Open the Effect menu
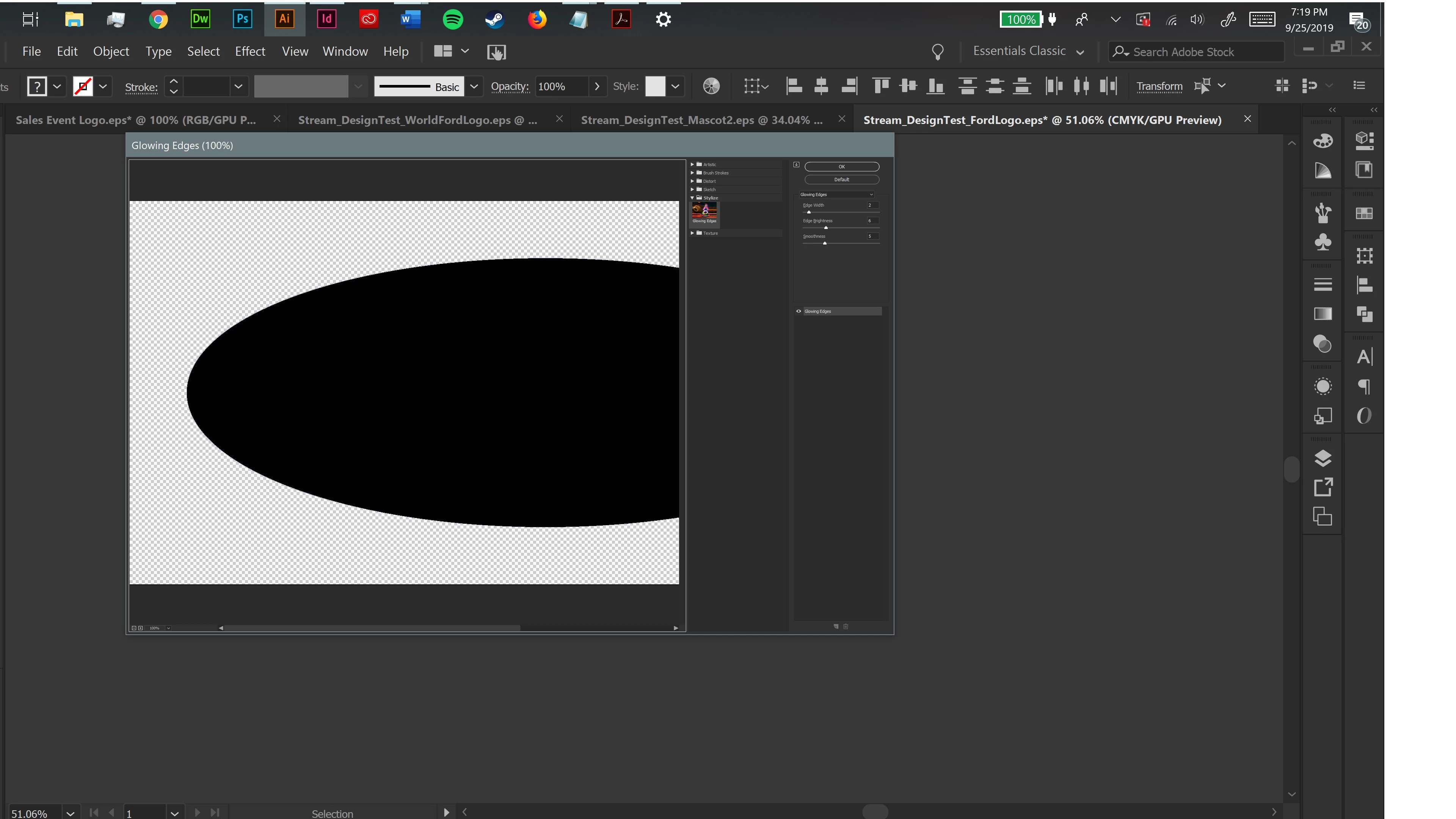The width and height of the screenshot is (1456, 819). pyautogui.click(x=250, y=52)
